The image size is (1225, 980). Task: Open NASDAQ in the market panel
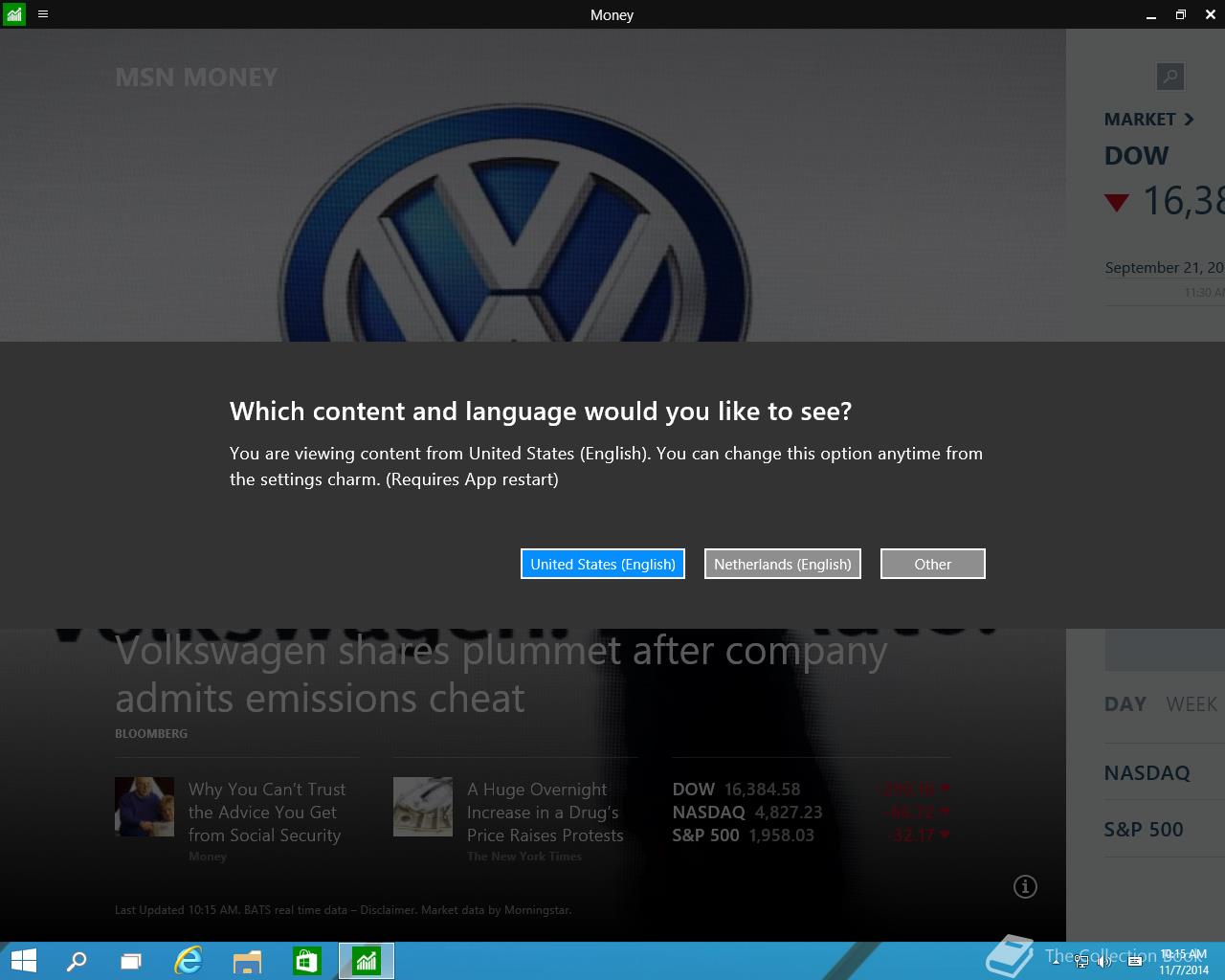tap(1147, 772)
